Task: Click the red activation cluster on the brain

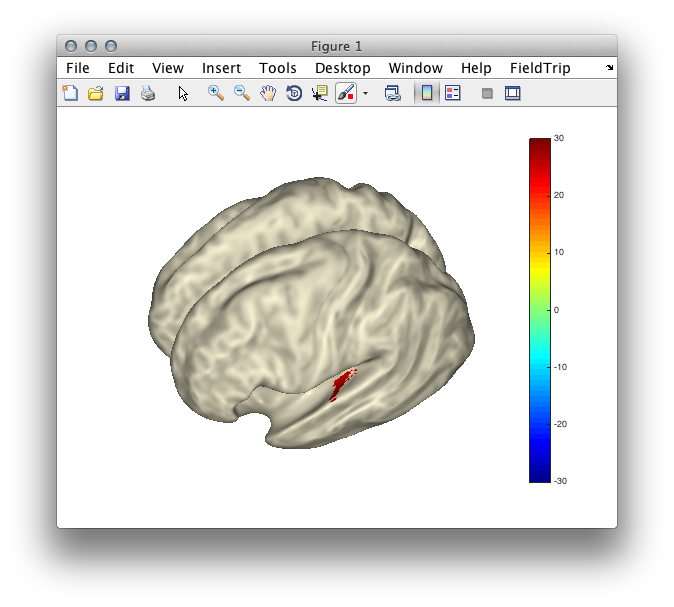Action: pos(341,384)
